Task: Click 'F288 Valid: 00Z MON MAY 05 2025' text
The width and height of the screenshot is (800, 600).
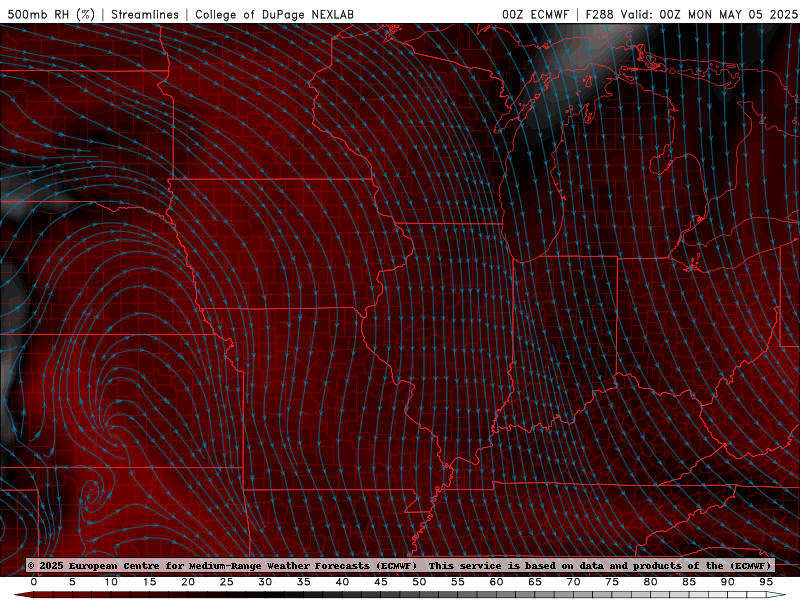Action: [x=691, y=14]
